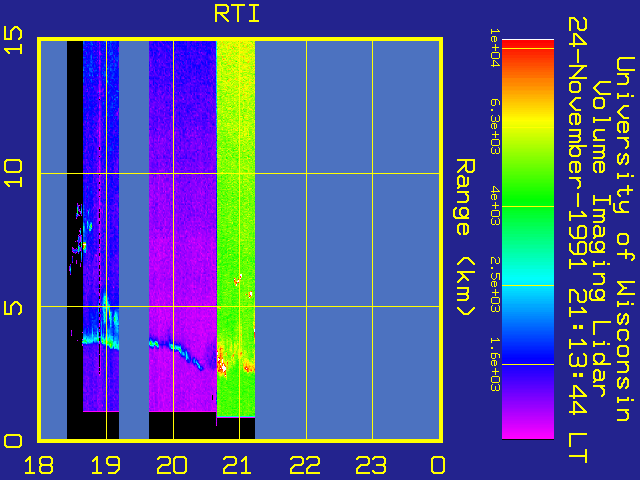Click the magenta region of the colorbar
This screenshot has height=480, width=640.
pos(528,427)
